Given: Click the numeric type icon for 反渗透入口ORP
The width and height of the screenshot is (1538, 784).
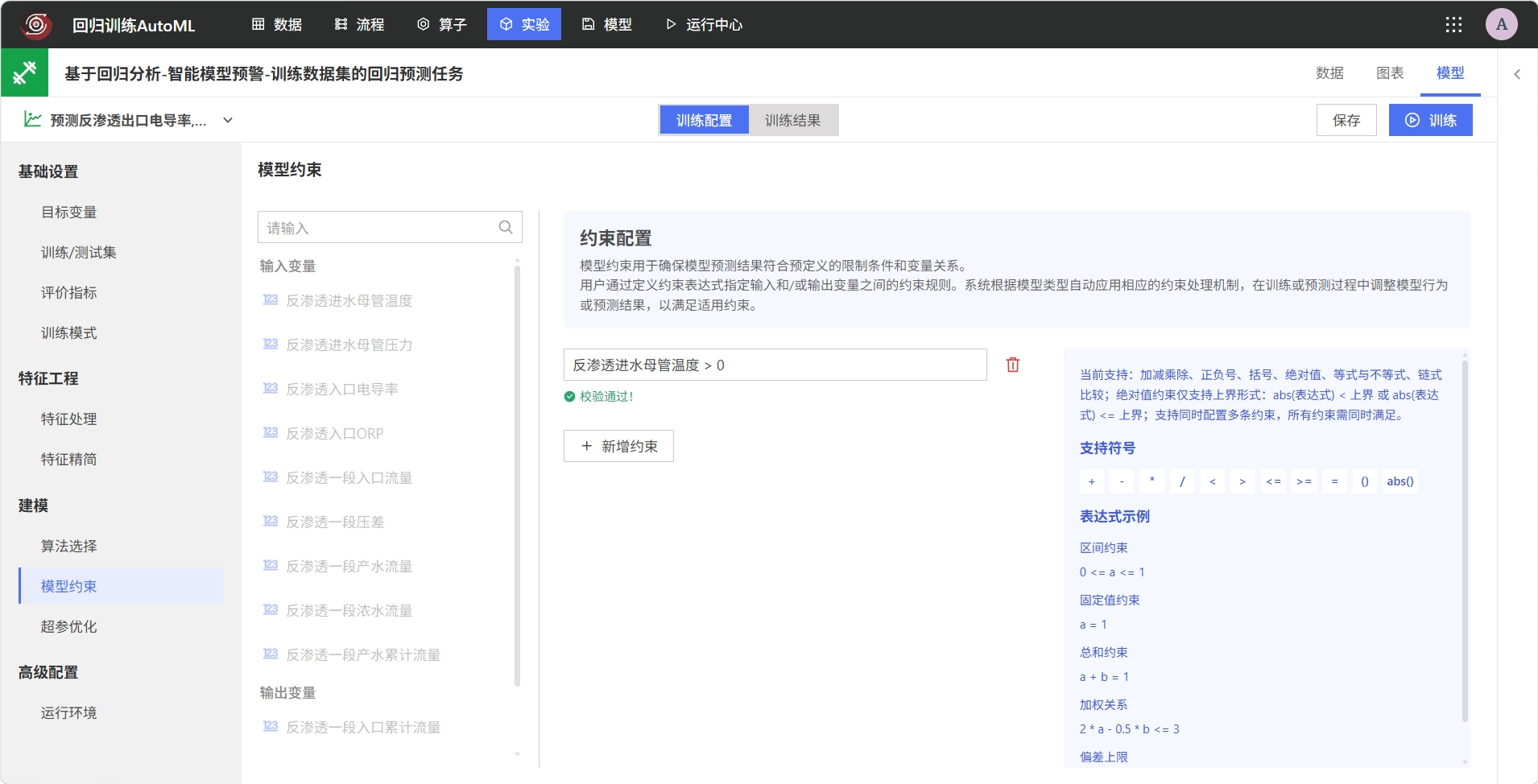Looking at the screenshot, I should pos(271,433).
